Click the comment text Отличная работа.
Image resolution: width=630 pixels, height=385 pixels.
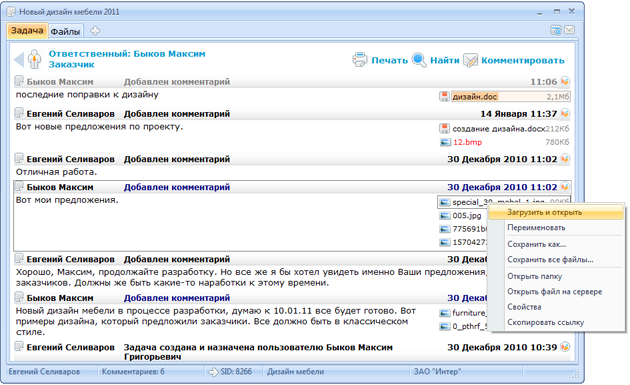[x=56, y=172]
